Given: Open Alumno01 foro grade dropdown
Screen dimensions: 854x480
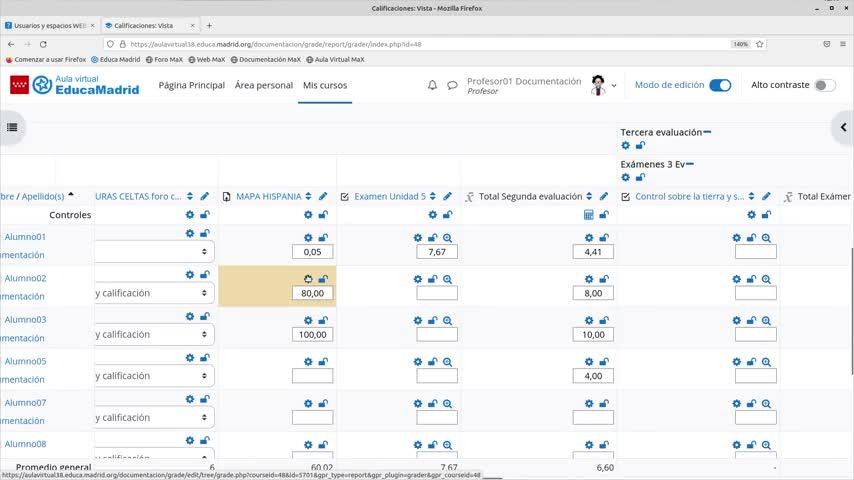Looking at the screenshot, I should 154,252.
